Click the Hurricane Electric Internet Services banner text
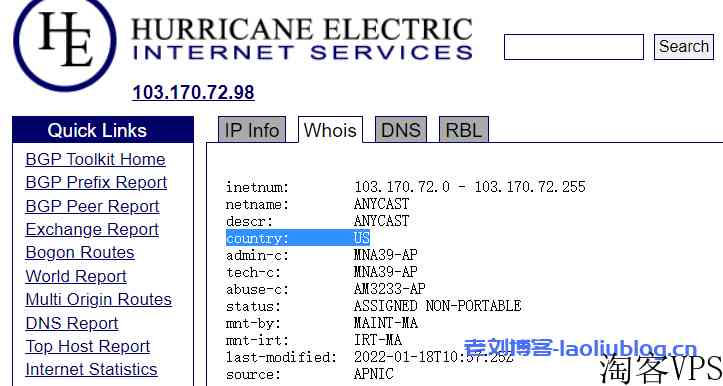Screen dimensions: 723x386 pyautogui.click(x=302, y=39)
